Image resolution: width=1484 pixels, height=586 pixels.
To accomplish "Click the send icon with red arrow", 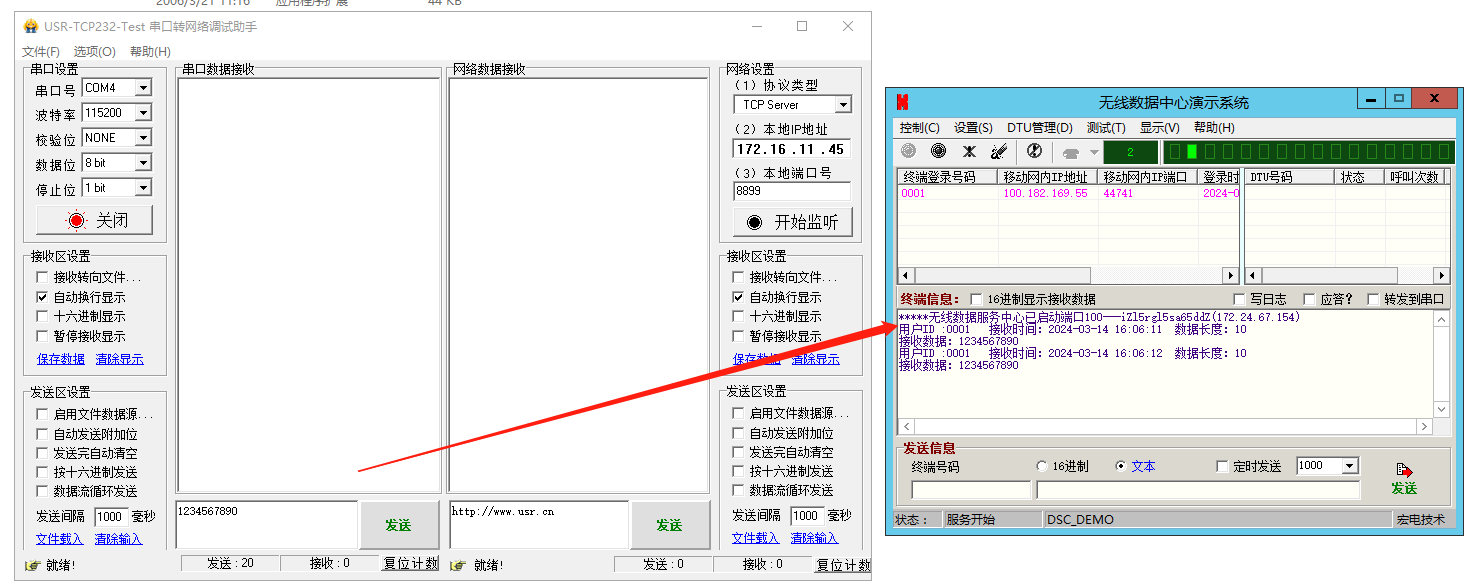I will pos(1404,470).
